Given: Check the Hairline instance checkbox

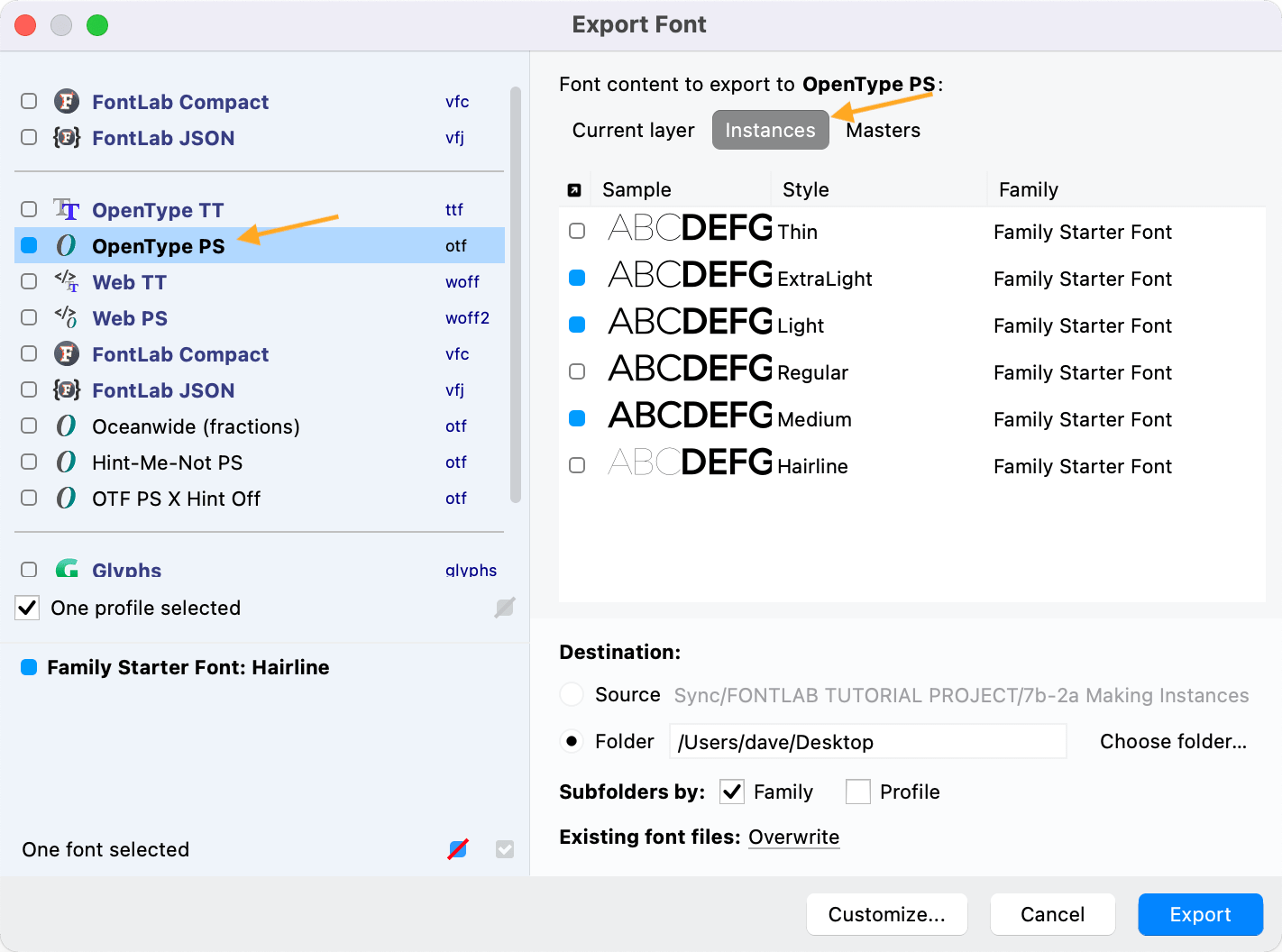Looking at the screenshot, I should tap(577, 465).
